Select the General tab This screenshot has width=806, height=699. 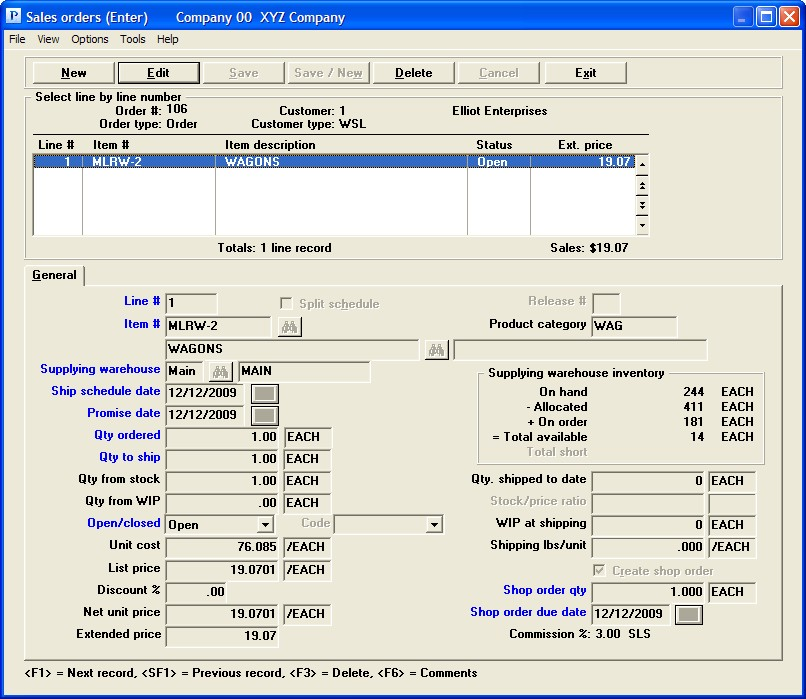click(x=54, y=275)
